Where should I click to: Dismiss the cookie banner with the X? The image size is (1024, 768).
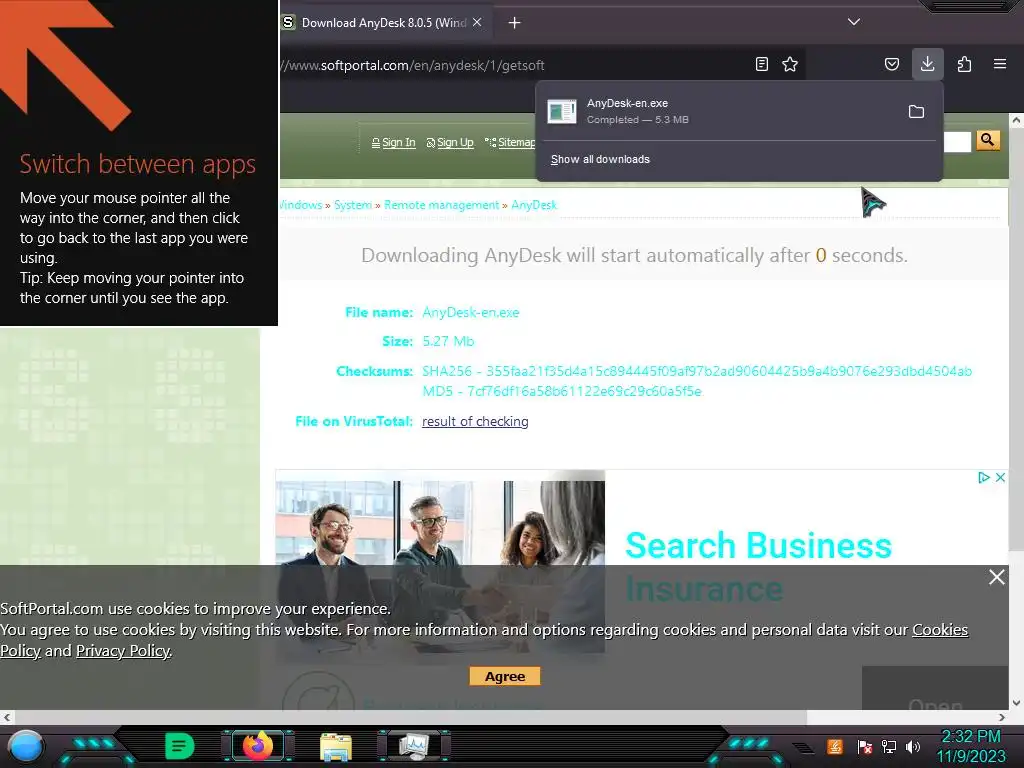point(997,577)
